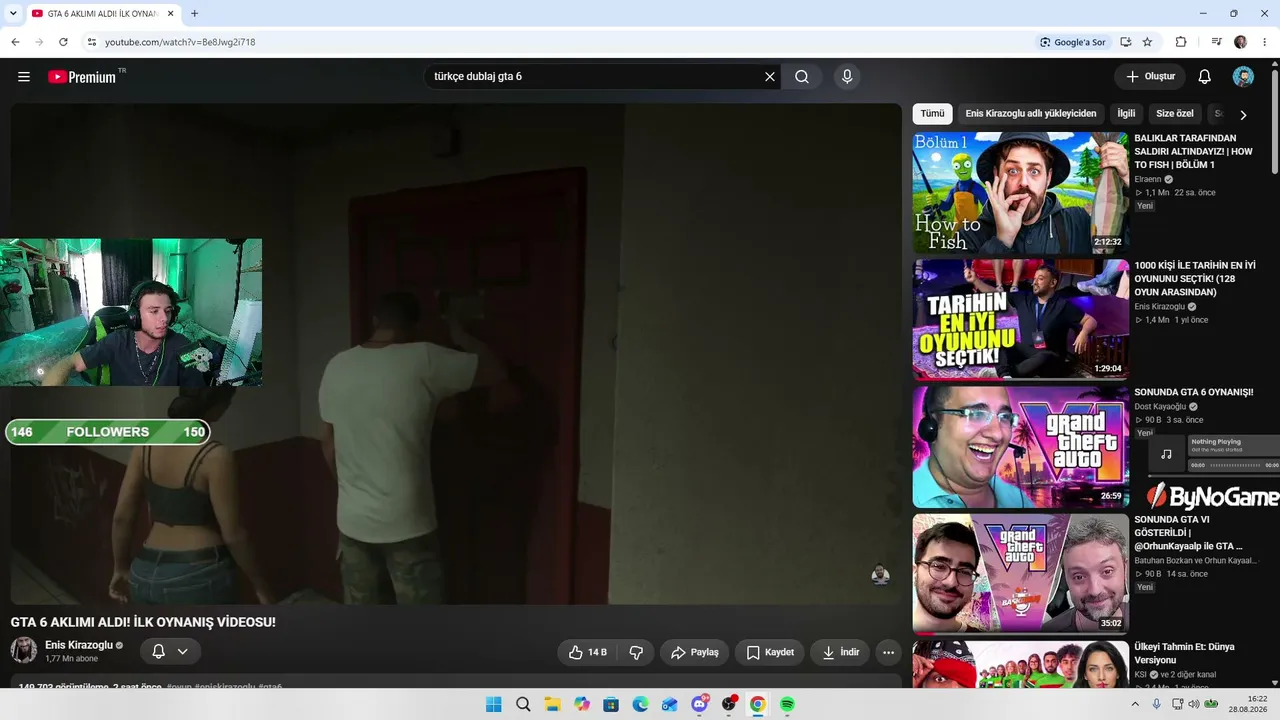Open 'SONUNDA GTA VI GÖSTERİLDİ' video thumbnail

click(x=1021, y=574)
